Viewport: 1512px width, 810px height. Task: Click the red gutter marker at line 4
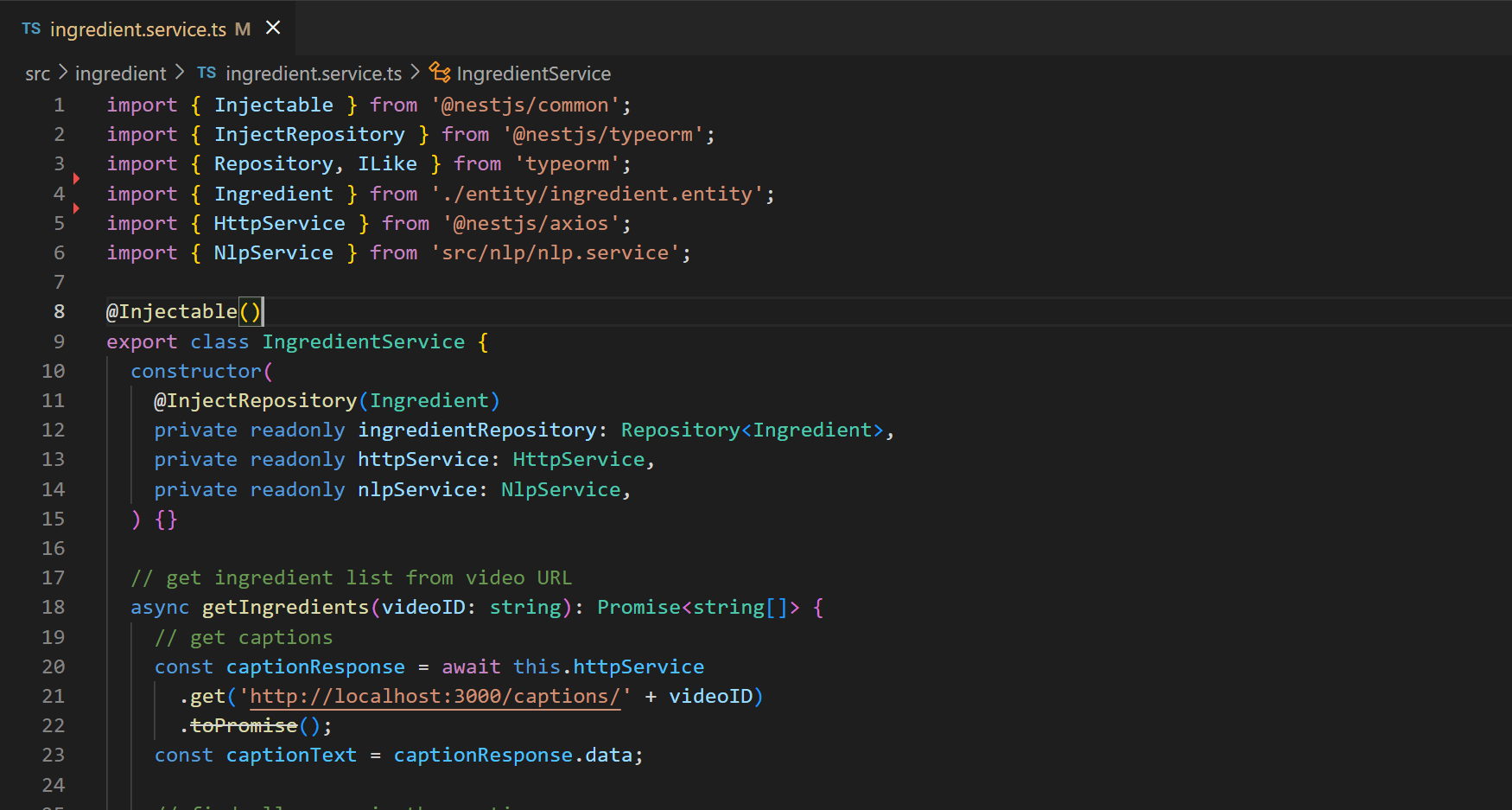point(76,179)
